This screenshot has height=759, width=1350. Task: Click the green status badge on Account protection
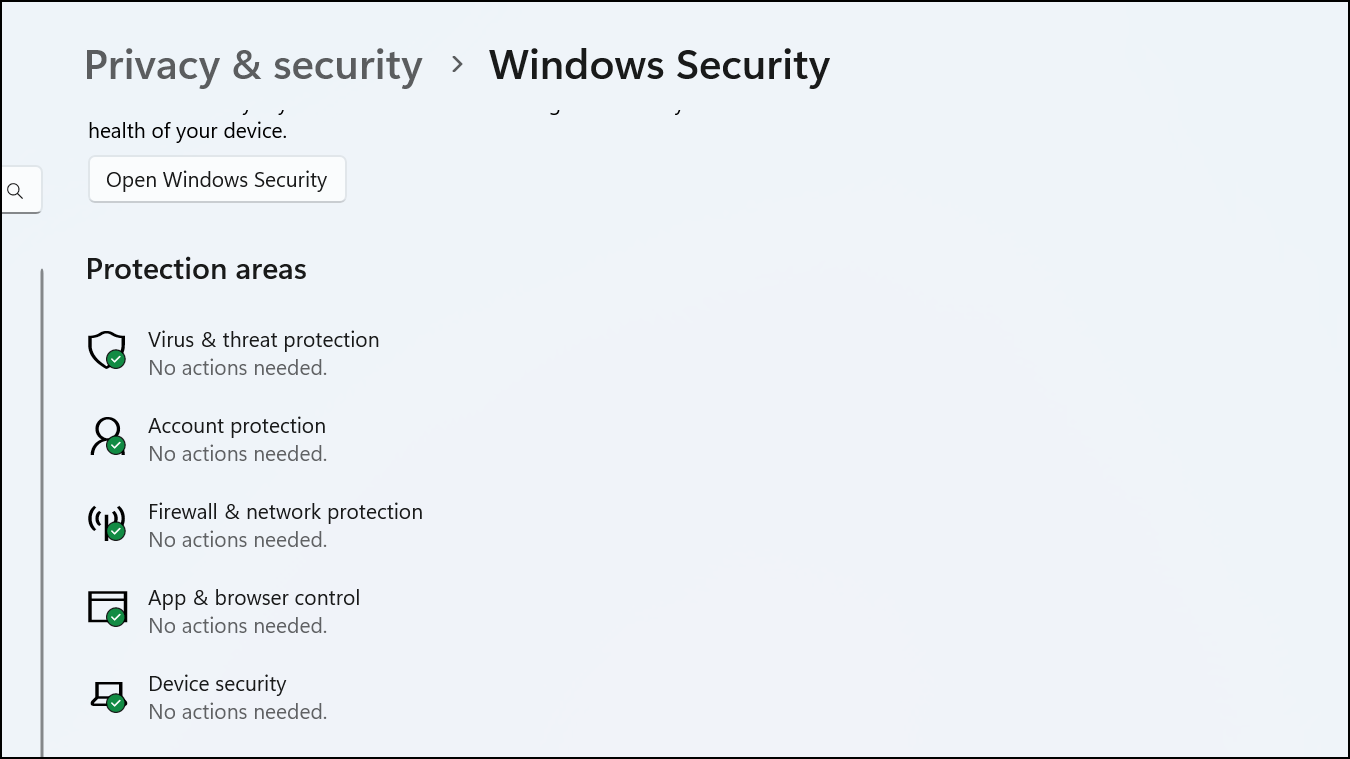(x=115, y=445)
